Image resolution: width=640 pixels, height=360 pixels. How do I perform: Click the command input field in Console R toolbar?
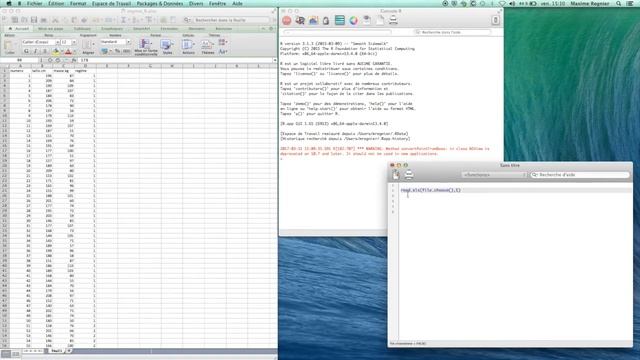(x=337, y=32)
